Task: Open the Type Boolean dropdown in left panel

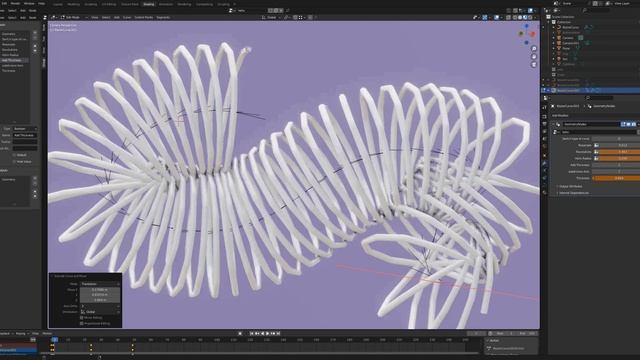Action: tap(24, 129)
